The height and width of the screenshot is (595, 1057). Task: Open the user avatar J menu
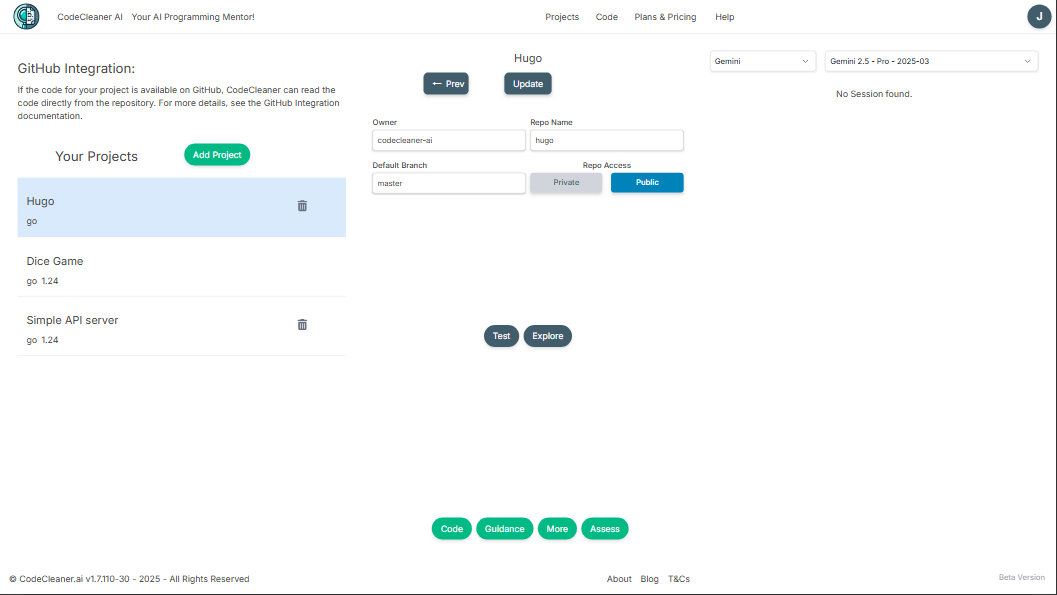1039,16
